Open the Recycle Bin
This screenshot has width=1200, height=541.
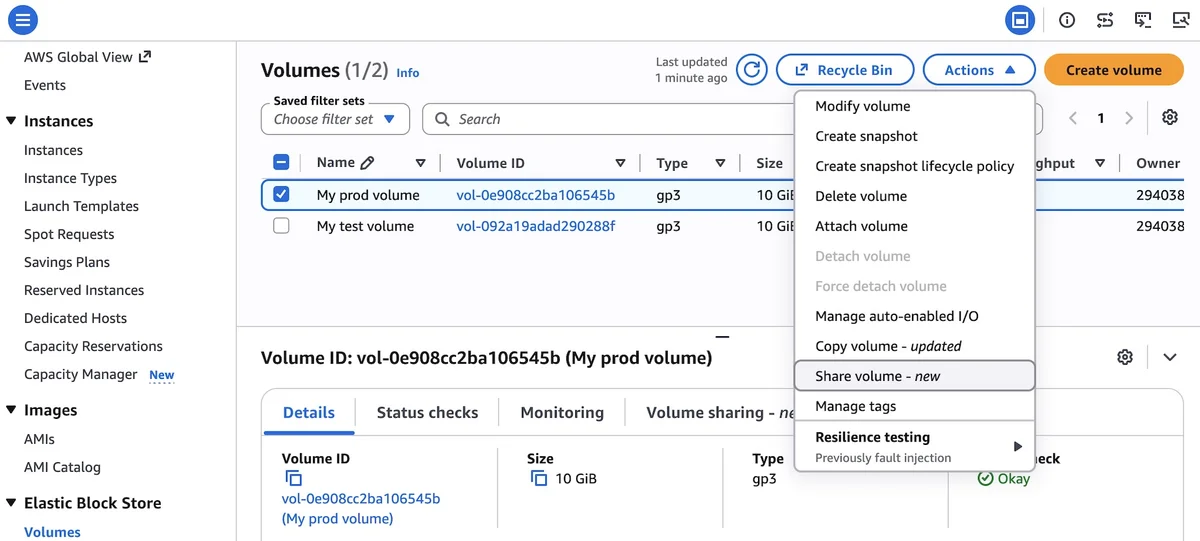[x=845, y=70]
